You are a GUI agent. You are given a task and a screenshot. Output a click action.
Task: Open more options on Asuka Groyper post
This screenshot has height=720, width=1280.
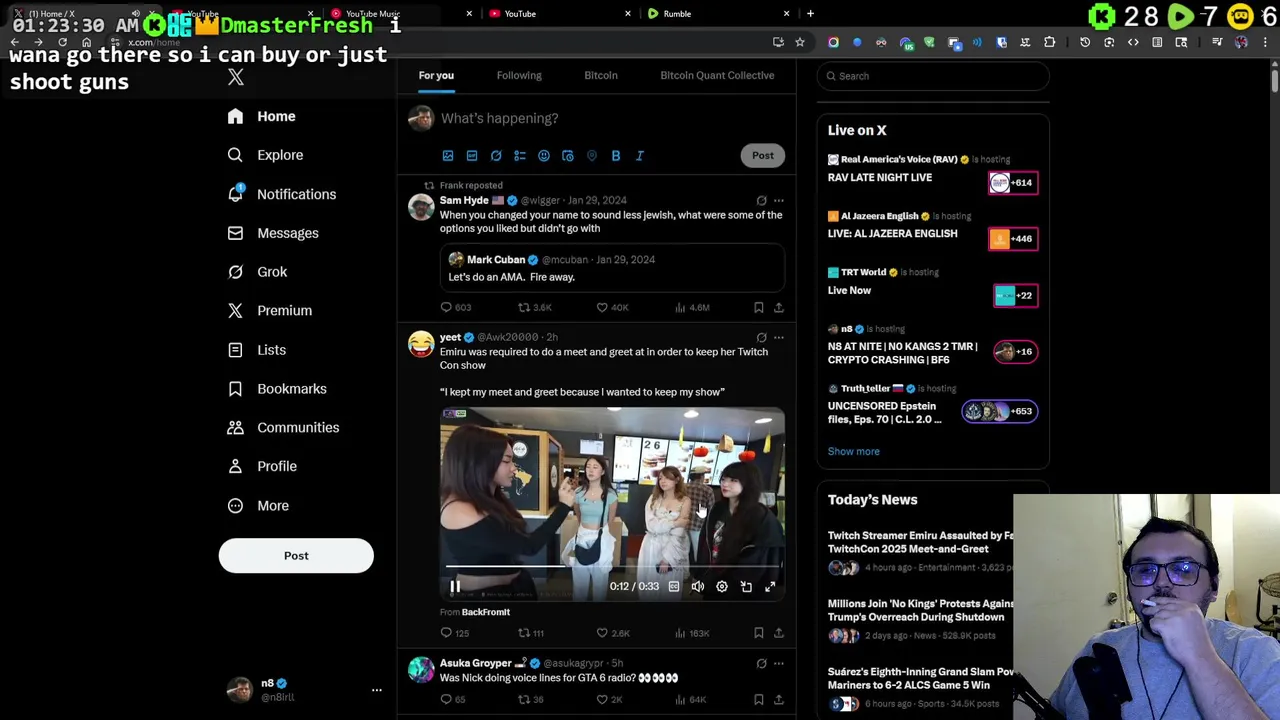pos(779,664)
